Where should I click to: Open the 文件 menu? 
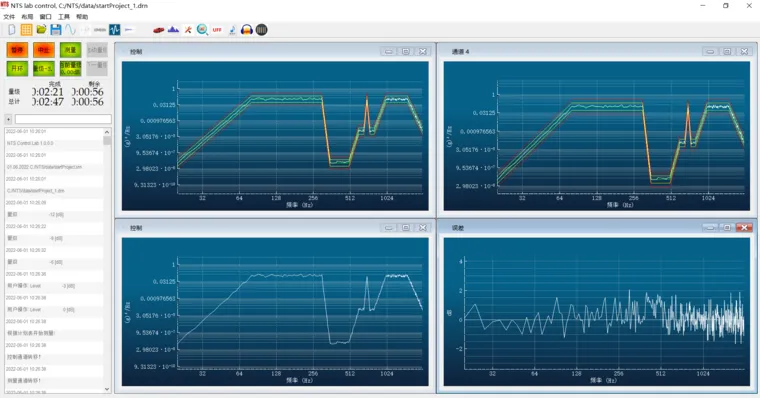[9, 17]
